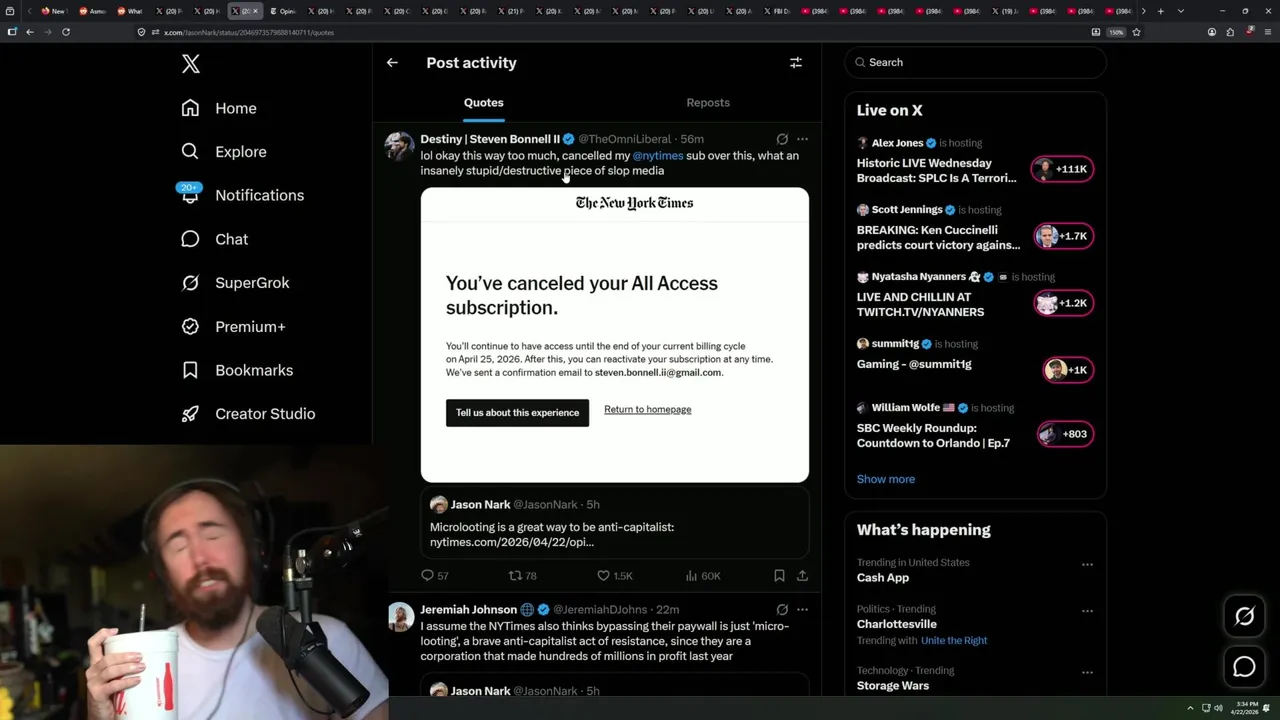Reload the page in browser toolbar
The height and width of the screenshot is (720, 1280).
coord(66,32)
